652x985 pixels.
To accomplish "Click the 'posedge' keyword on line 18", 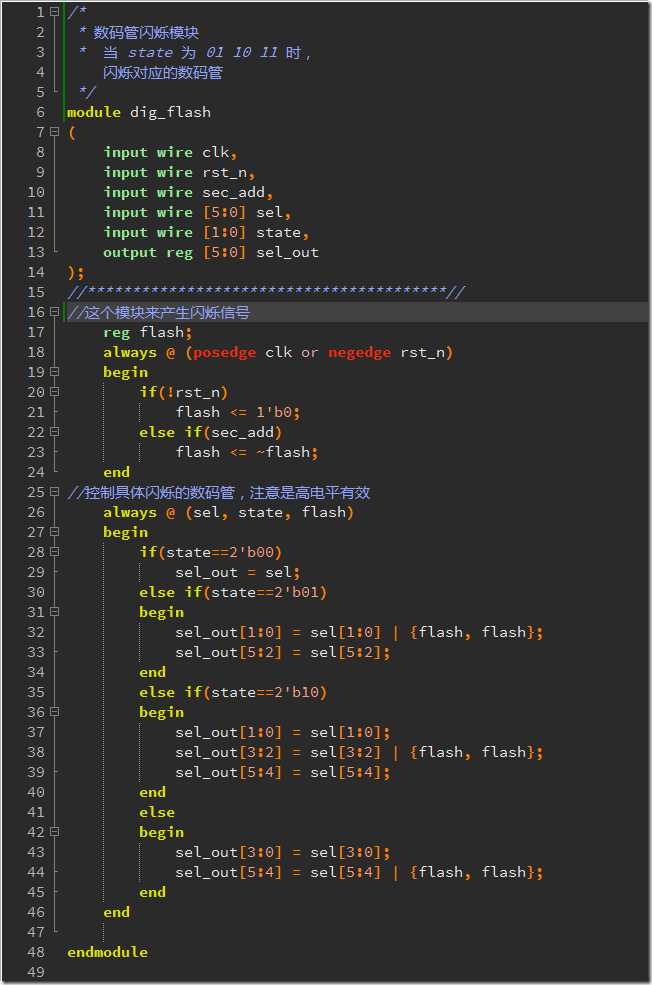I will point(224,353).
